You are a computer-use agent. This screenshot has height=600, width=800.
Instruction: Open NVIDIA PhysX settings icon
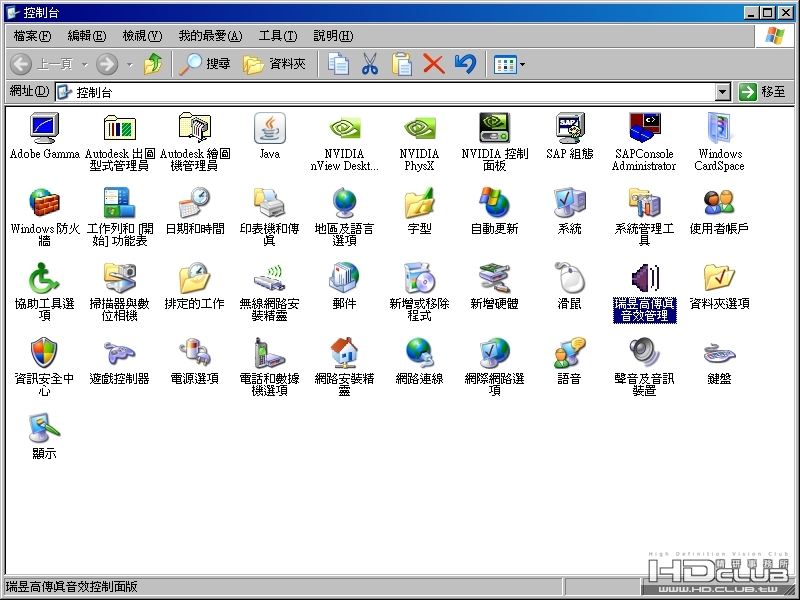point(419,129)
